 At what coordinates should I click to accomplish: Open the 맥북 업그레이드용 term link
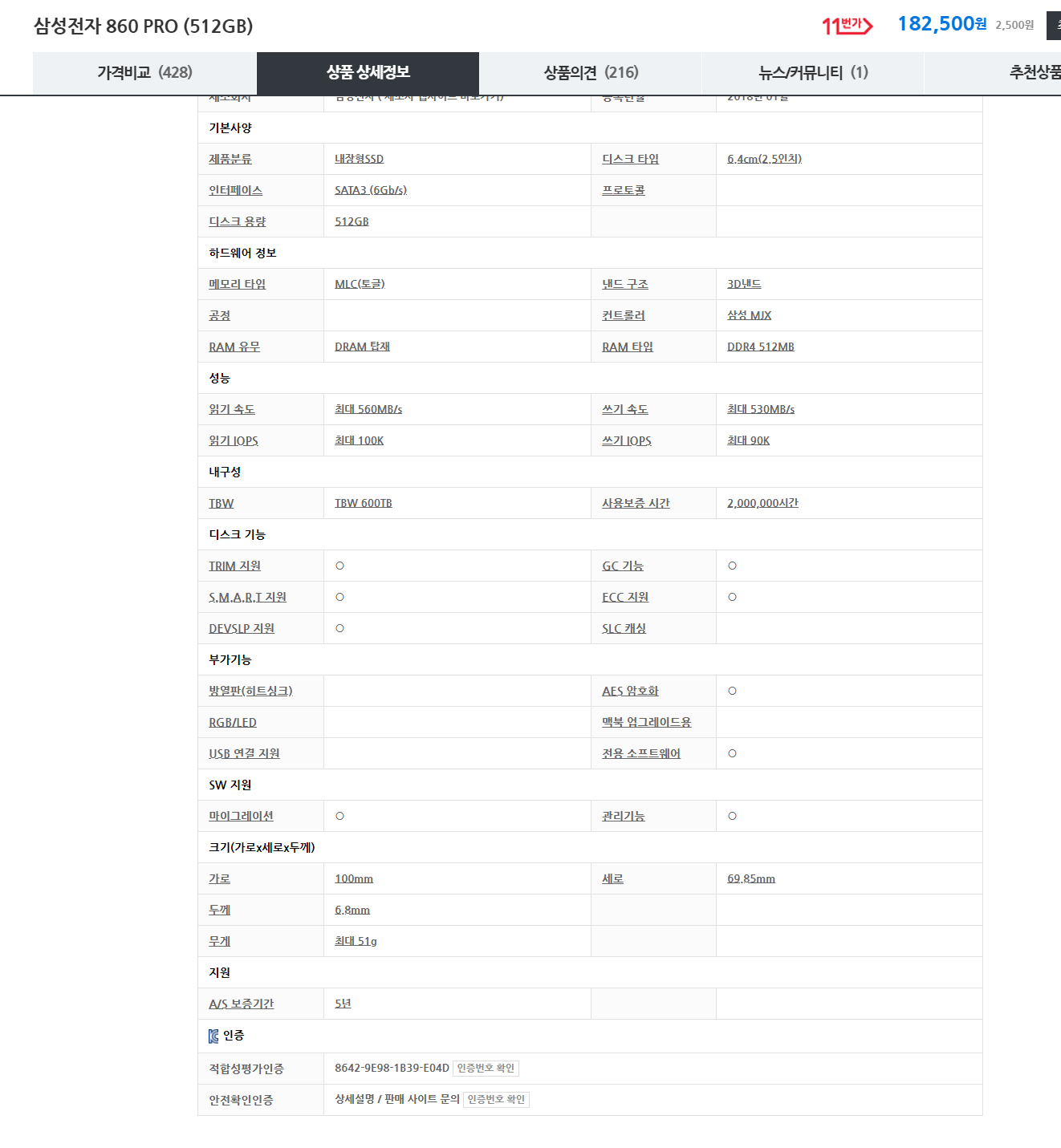[646, 722]
